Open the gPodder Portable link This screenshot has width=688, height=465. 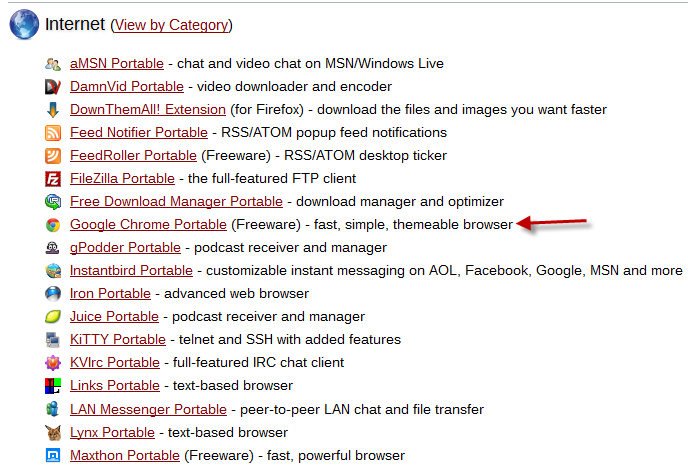(125, 247)
